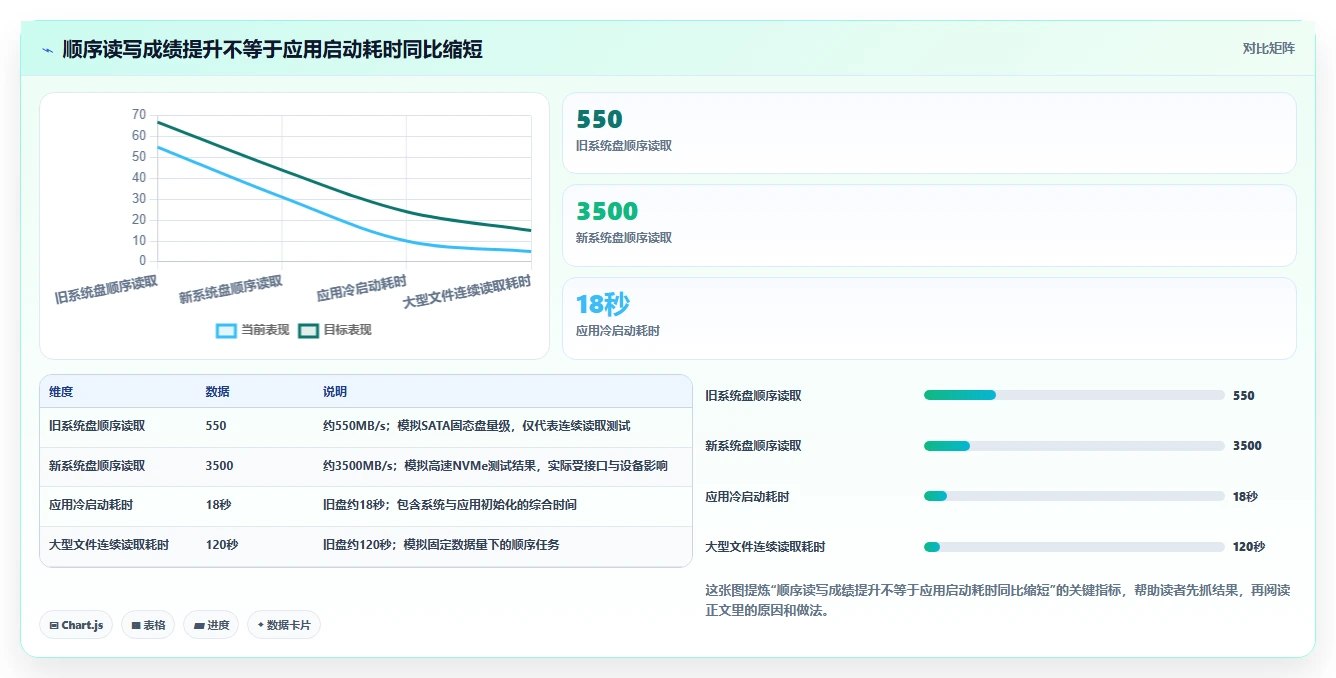The height and width of the screenshot is (678, 1336).
Task: Click the 对比矩阵 label in header
Action: point(1268,48)
